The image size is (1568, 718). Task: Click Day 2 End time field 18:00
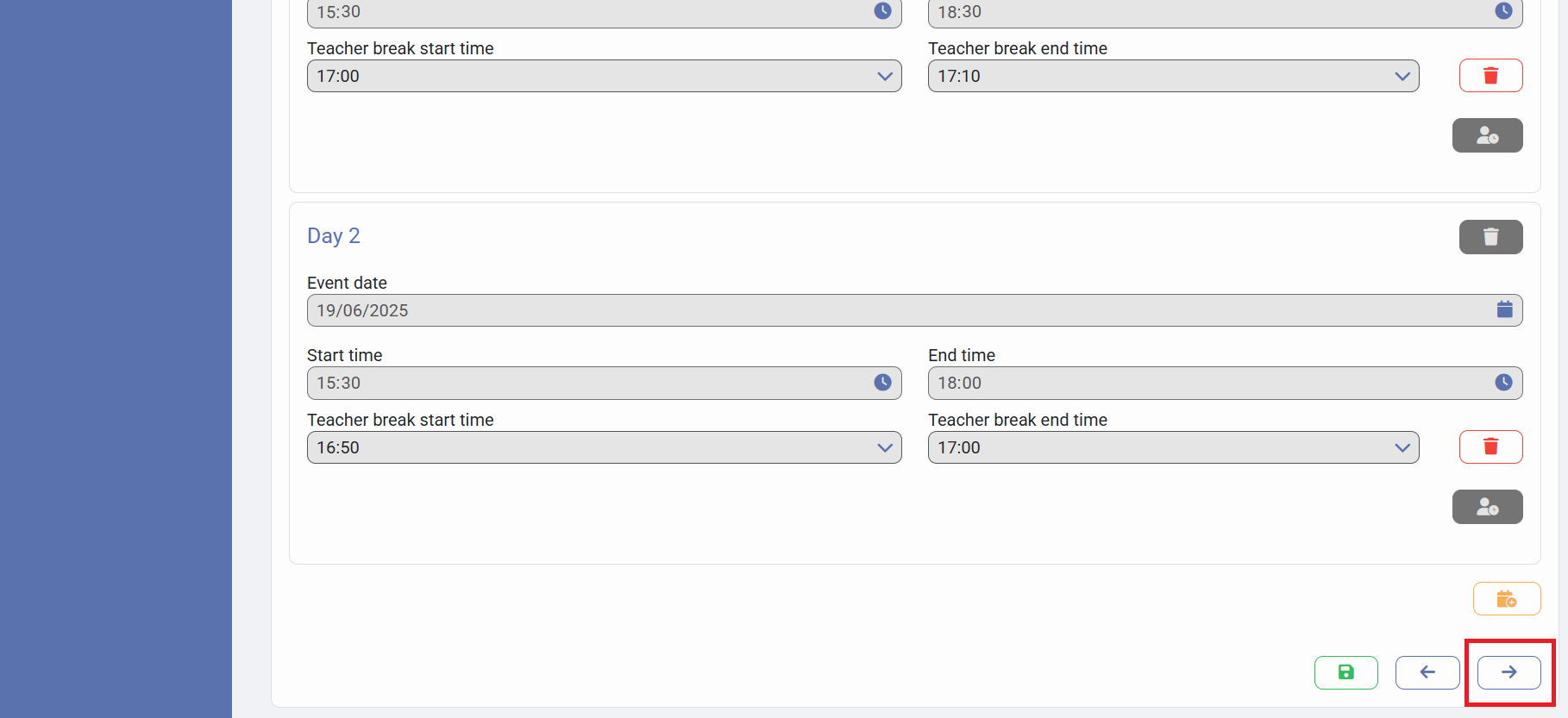(x=1207, y=383)
